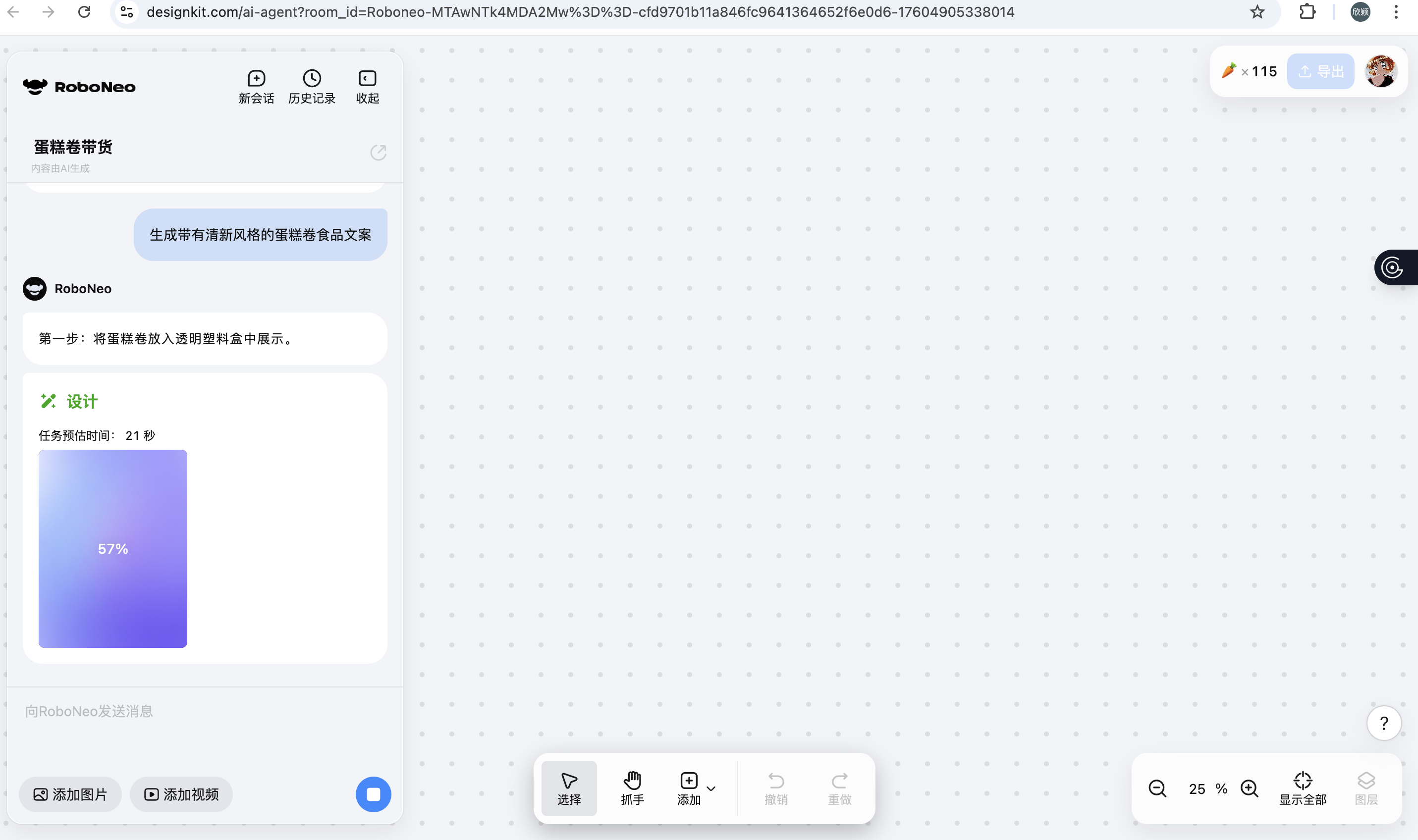Open the layers (图层) panel

pyautogui.click(x=1365, y=787)
